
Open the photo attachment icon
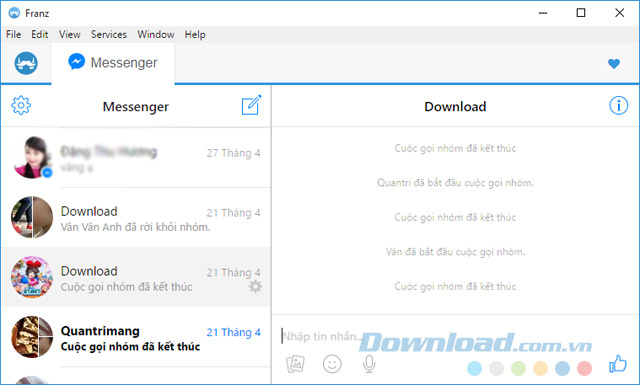pyautogui.click(x=295, y=364)
